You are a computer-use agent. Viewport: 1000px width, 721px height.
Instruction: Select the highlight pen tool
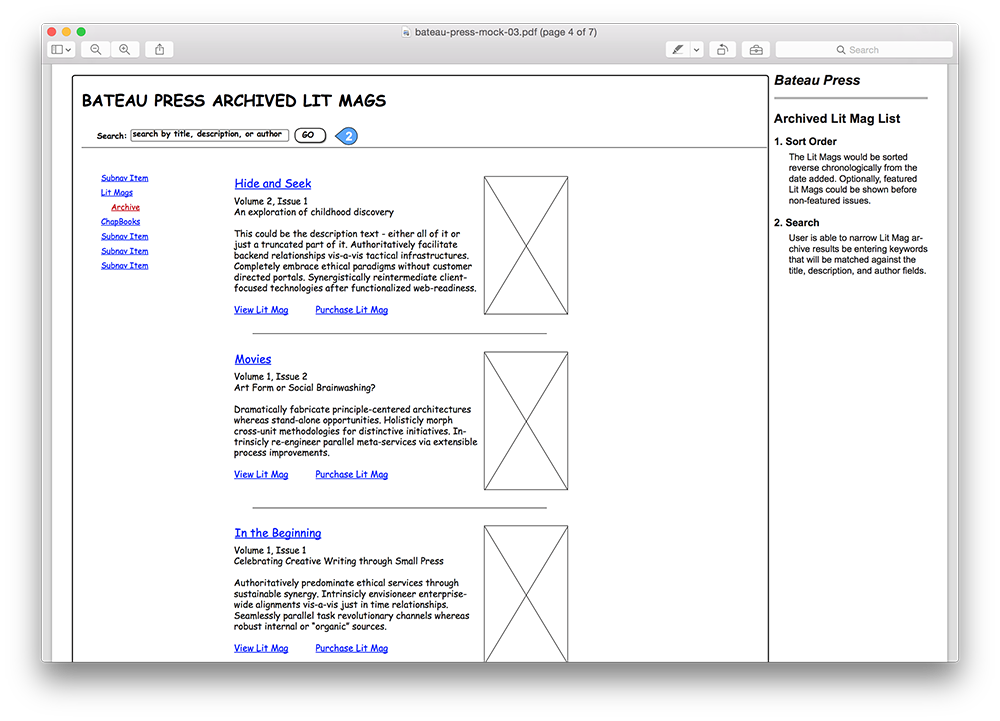(678, 49)
